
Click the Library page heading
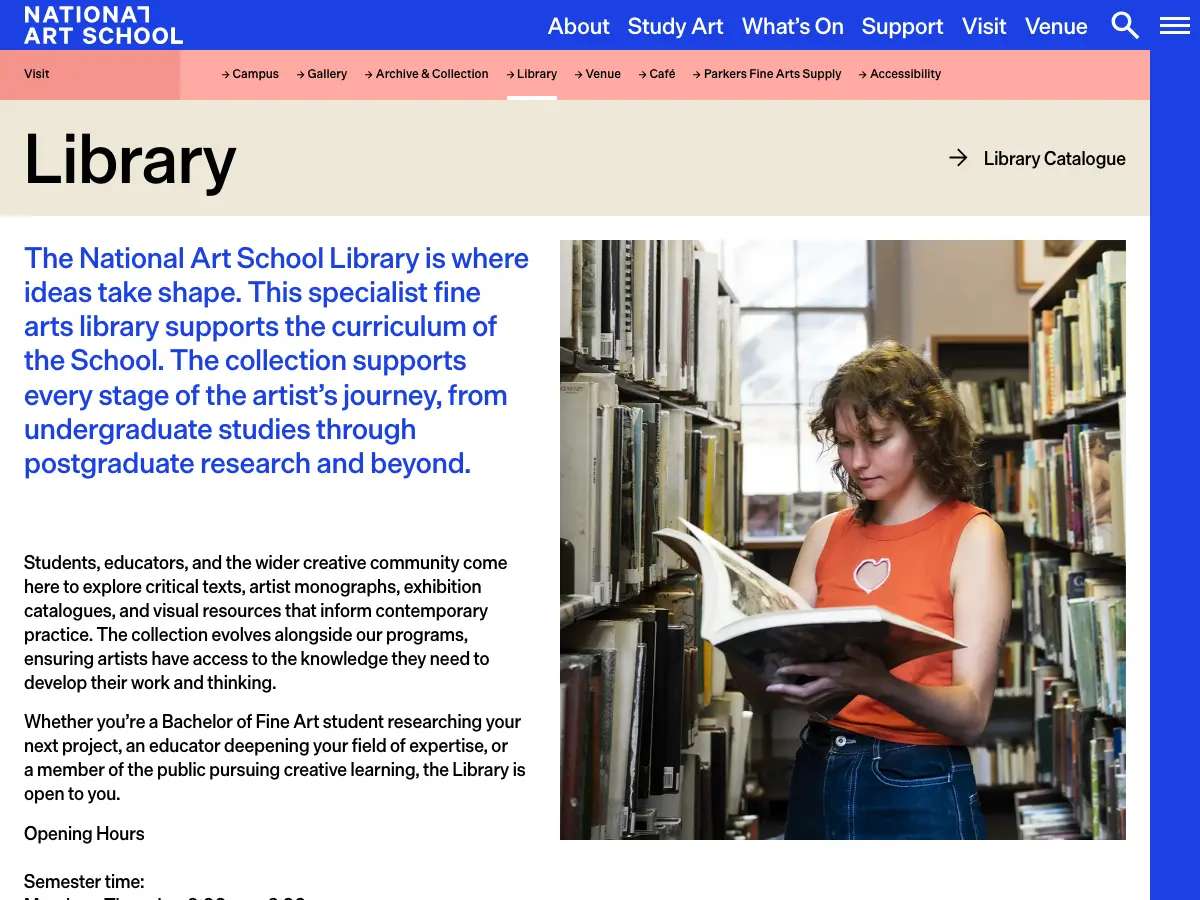pyautogui.click(x=130, y=160)
